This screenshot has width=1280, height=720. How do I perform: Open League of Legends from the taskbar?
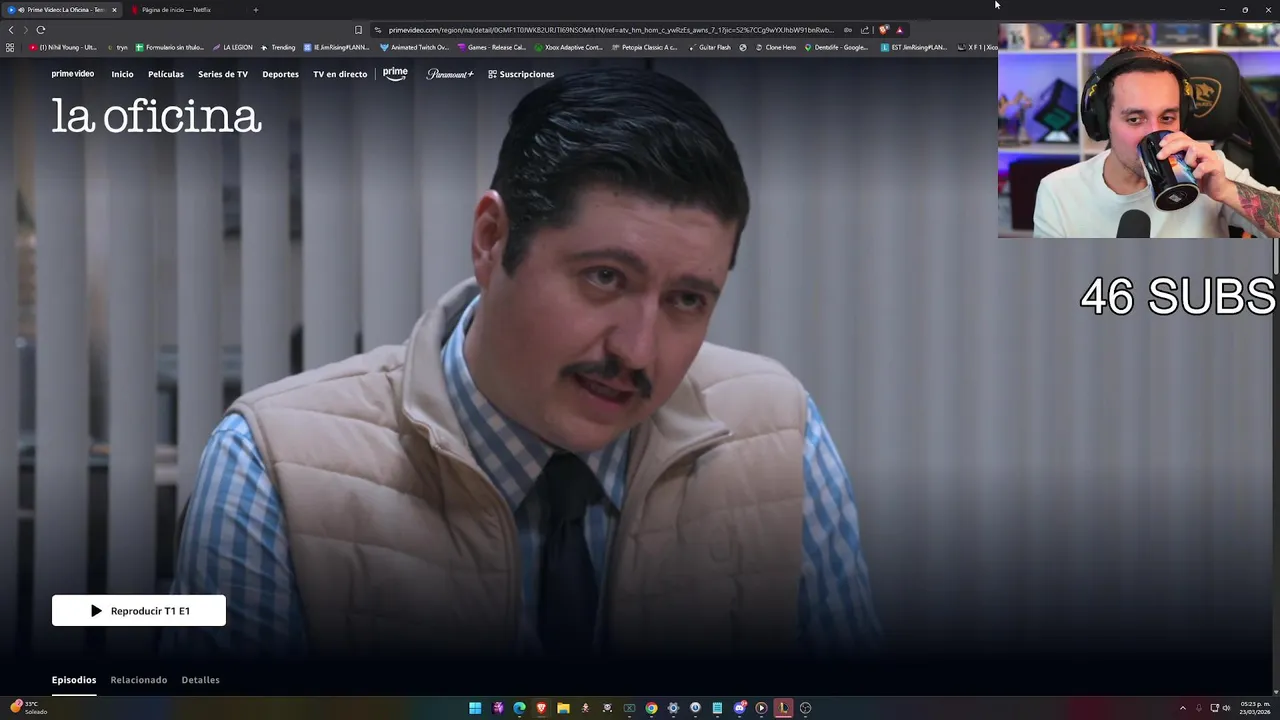coord(783,708)
